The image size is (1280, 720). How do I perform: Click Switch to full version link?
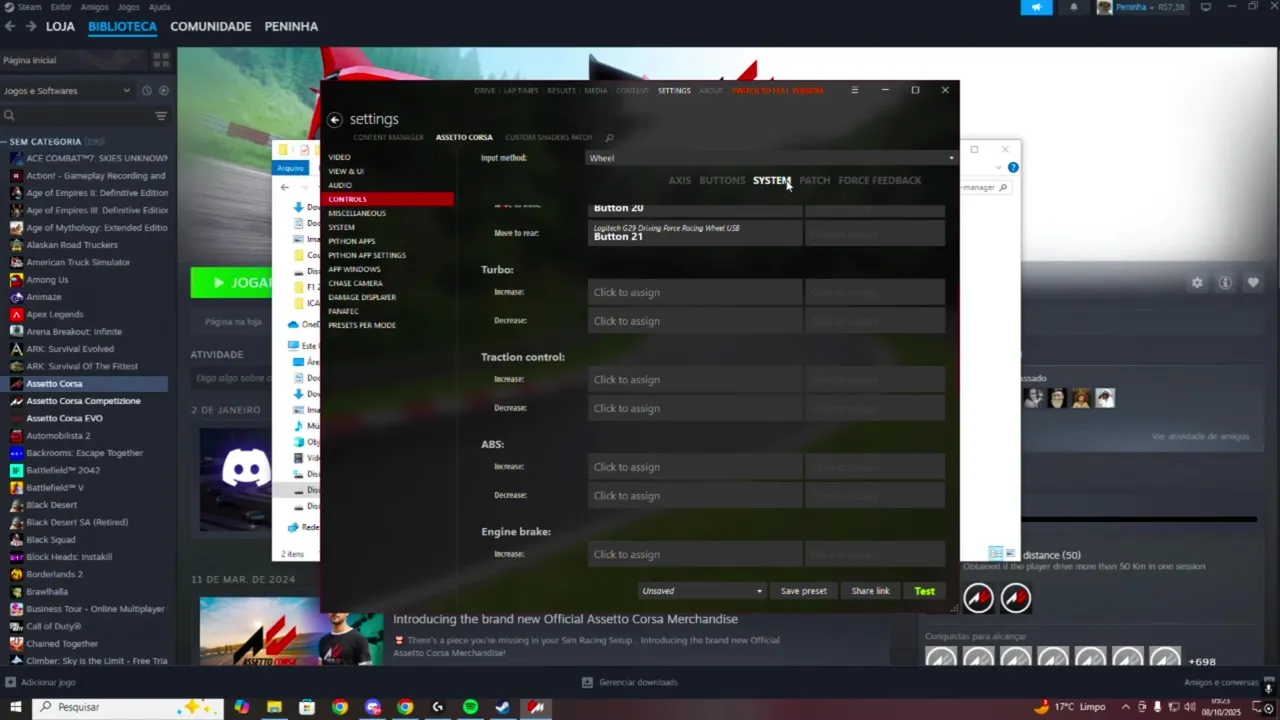point(778,91)
